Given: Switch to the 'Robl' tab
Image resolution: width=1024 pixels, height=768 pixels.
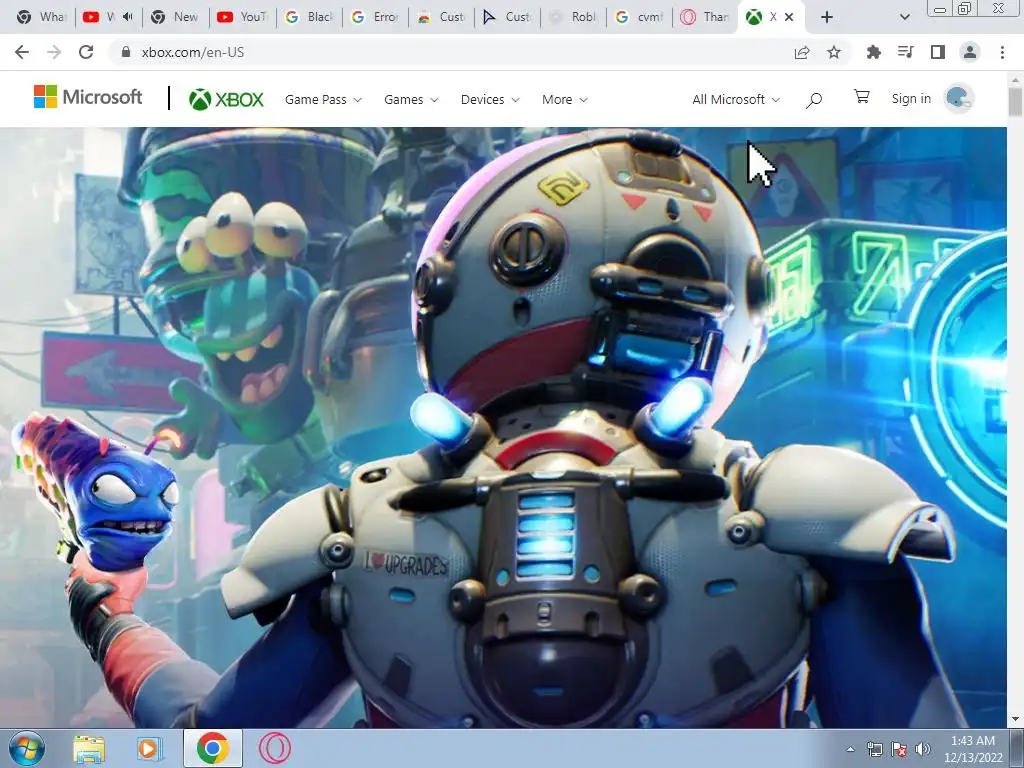Looking at the screenshot, I should coord(573,17).
